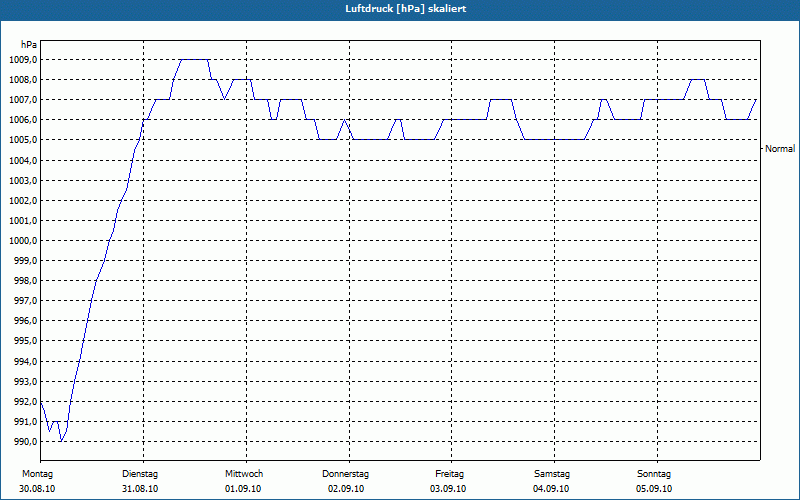Image resolution: width=800 pixels, height=500 pixels.
Task: Click the 'Normal' pressure marker label
Action: pyautogui.click(x=780, y=149)
